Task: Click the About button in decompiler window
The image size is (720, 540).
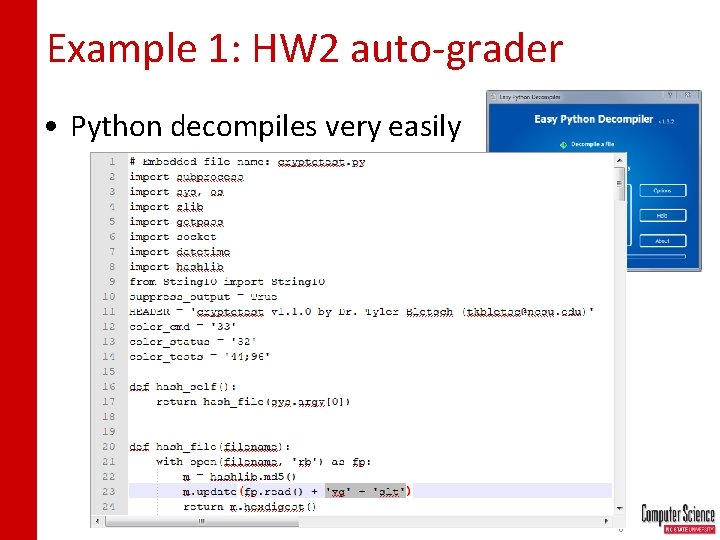Action: [663, 241]
